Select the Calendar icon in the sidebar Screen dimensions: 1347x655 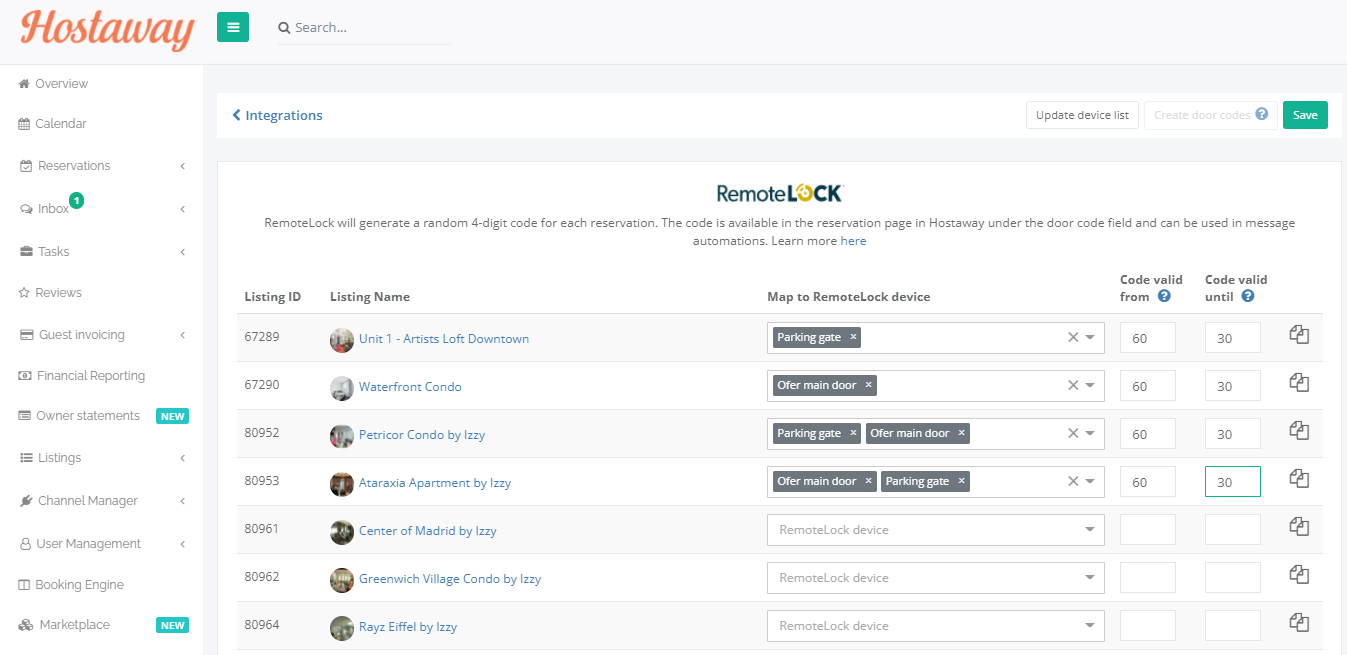click(22, 123)
